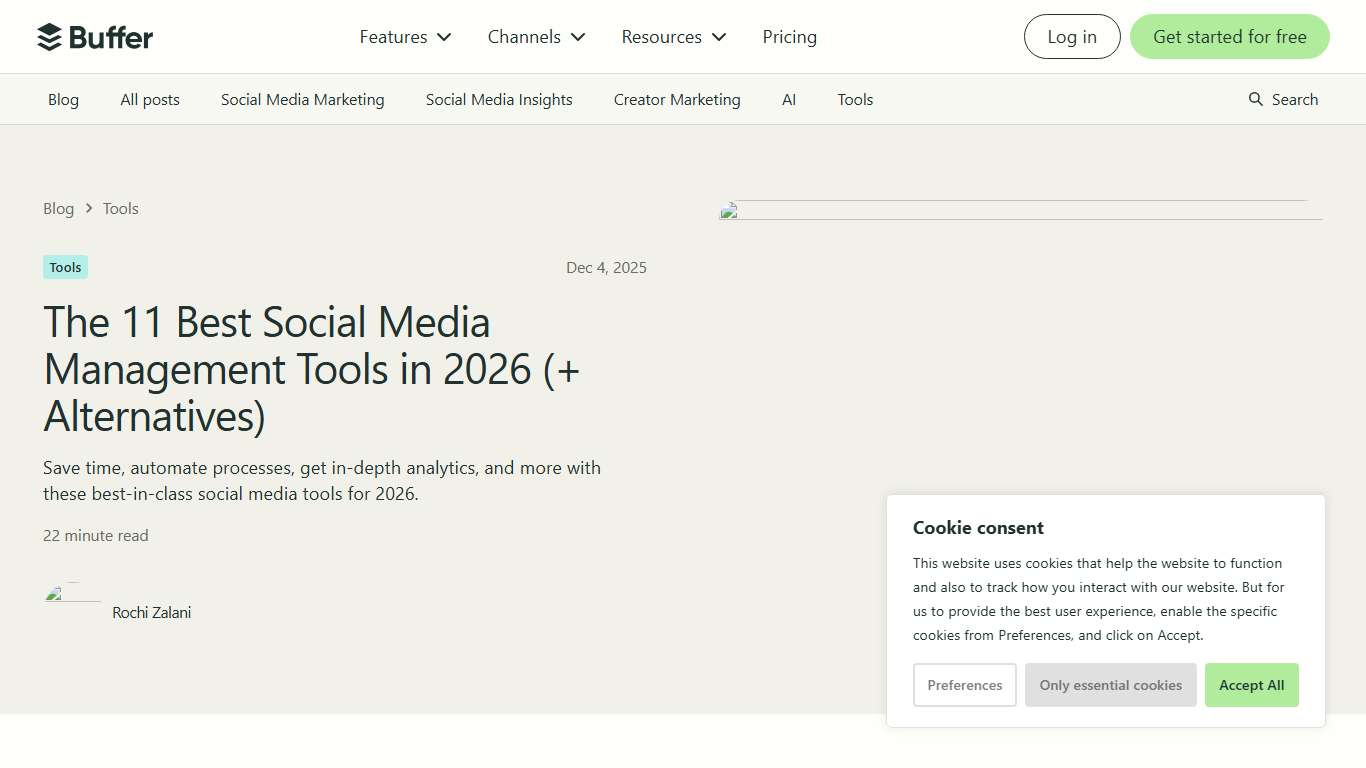Click the Tools category badge
Screen dimensions: 1366x768
click(64, 267)
